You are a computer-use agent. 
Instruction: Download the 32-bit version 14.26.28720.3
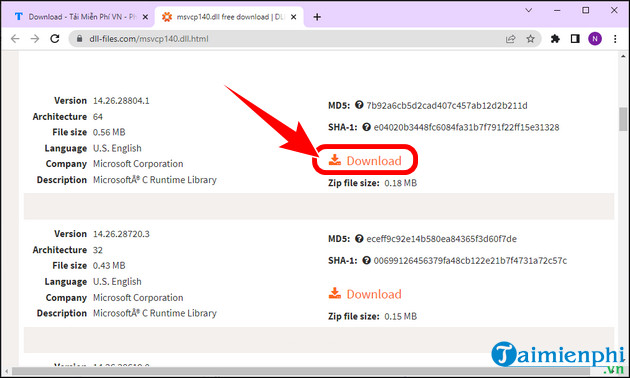(x=365, y=294)
